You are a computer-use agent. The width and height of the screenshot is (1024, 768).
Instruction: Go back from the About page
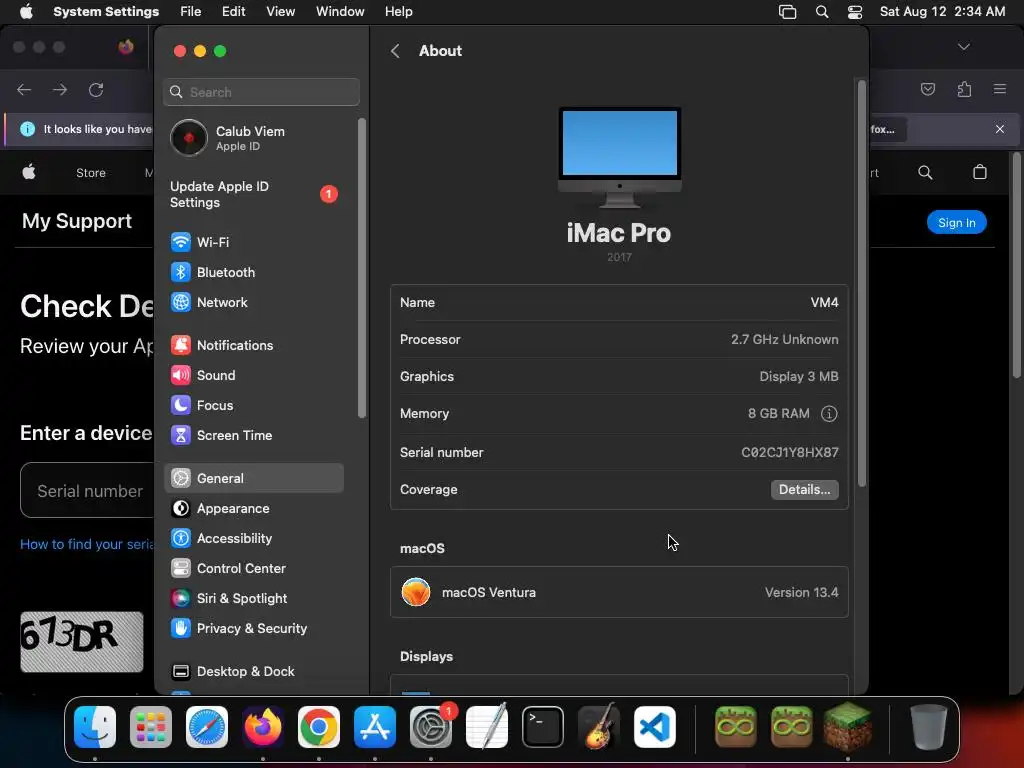[395, 51]
